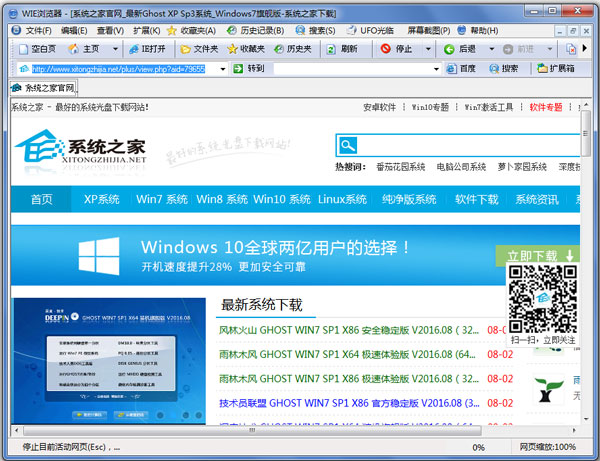600x461 pixels.
Task: Click the red-X page icon in the toolbar
Action: tap(571, 49)
